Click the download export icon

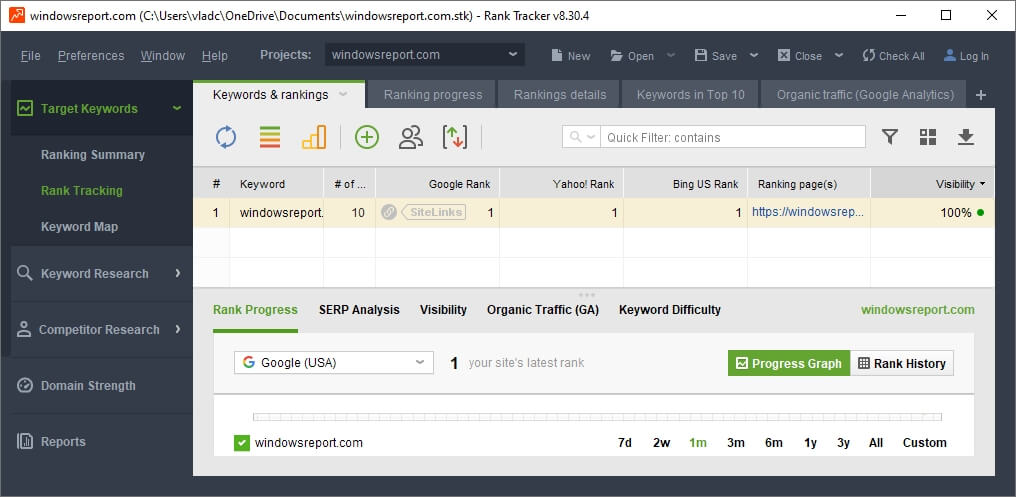point(966,137)
